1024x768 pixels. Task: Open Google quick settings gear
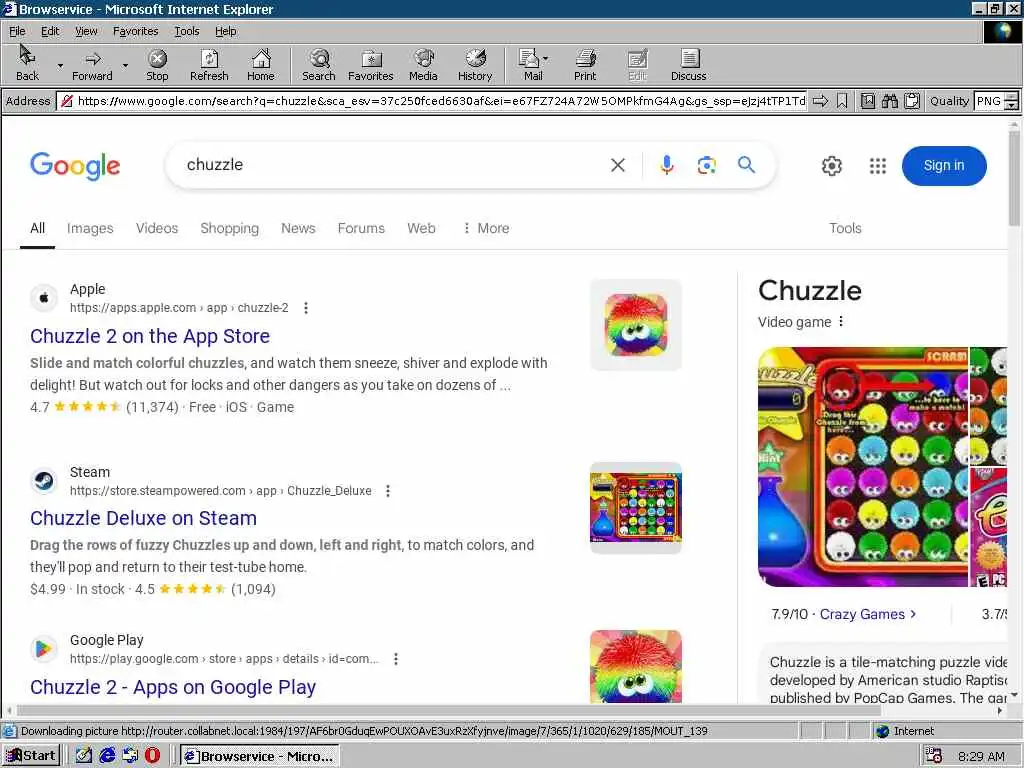831,166
